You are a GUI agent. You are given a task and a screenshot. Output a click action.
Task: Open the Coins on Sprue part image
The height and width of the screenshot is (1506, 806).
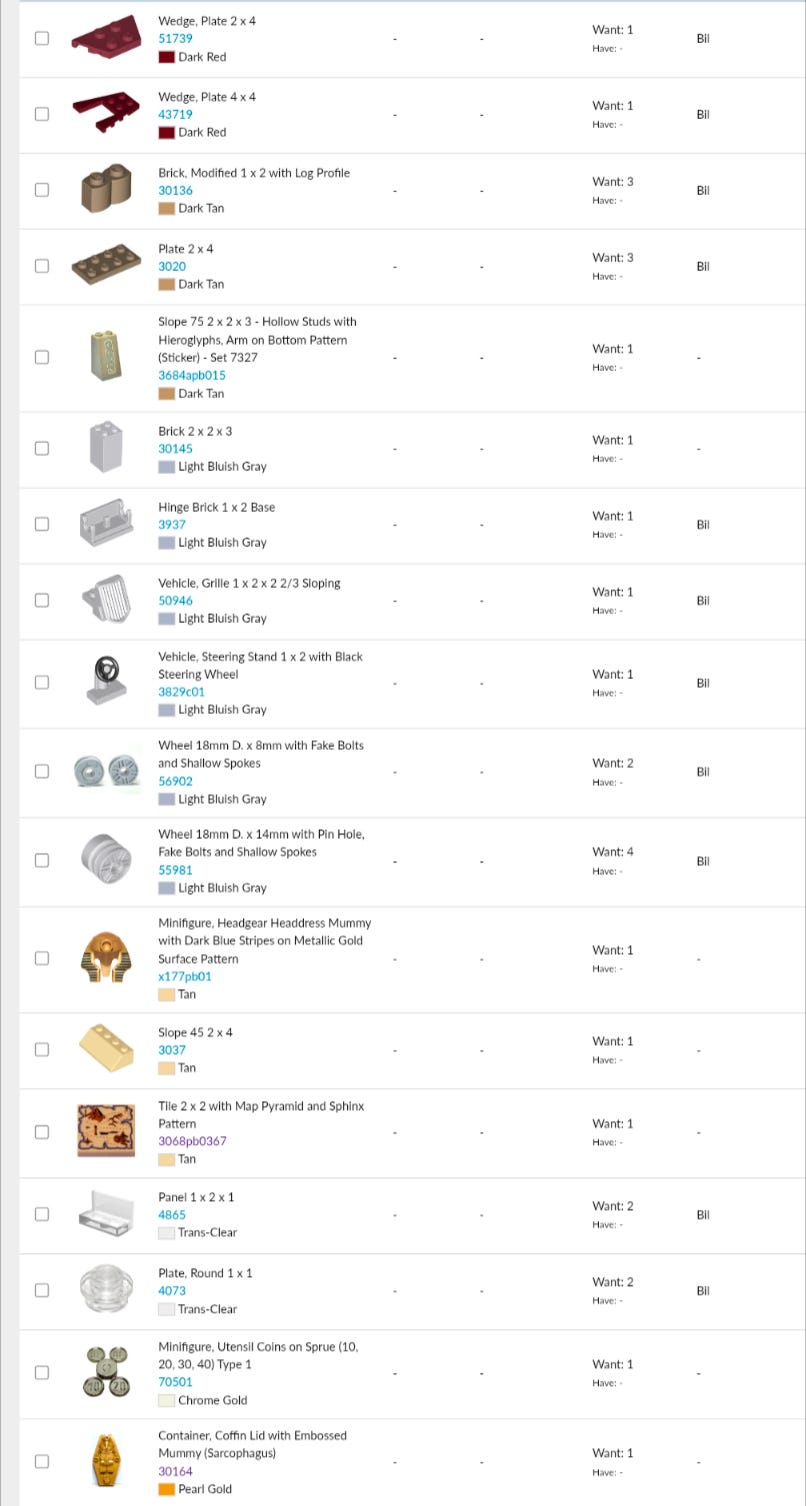pyautogui.click(x=106, y=1372)
